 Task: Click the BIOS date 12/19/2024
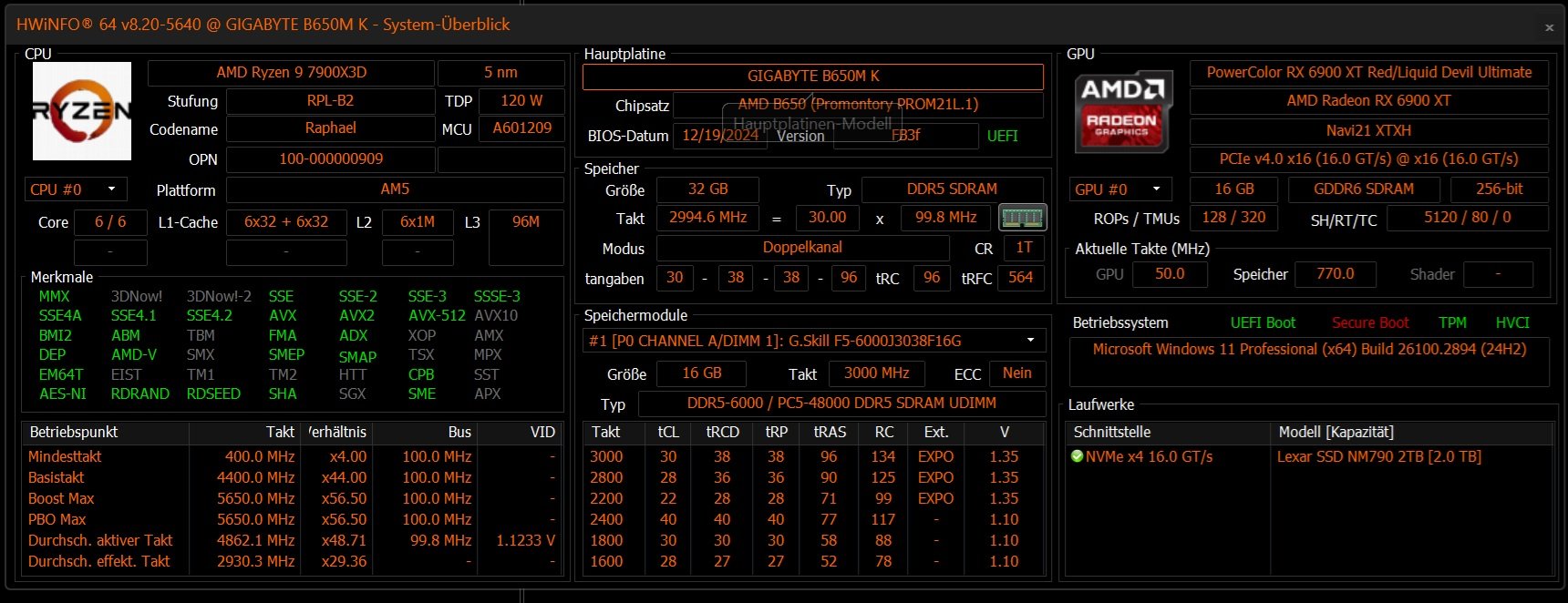click(720, 136)
